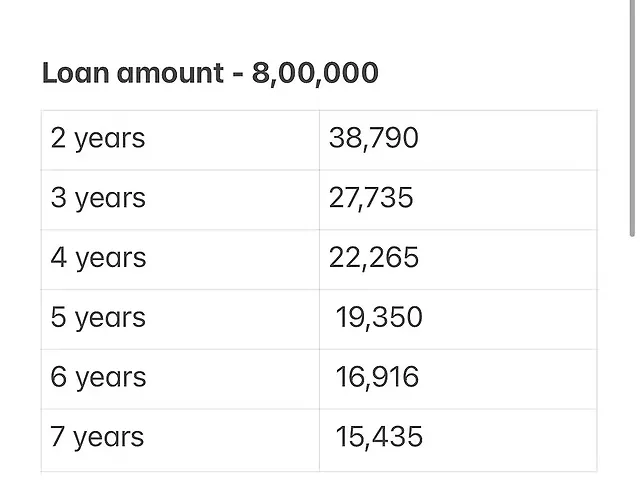Image resolution: width=640 pixels, height=480 pixels.
Task: Select the 2 years table cell
Action: (180, 140)
